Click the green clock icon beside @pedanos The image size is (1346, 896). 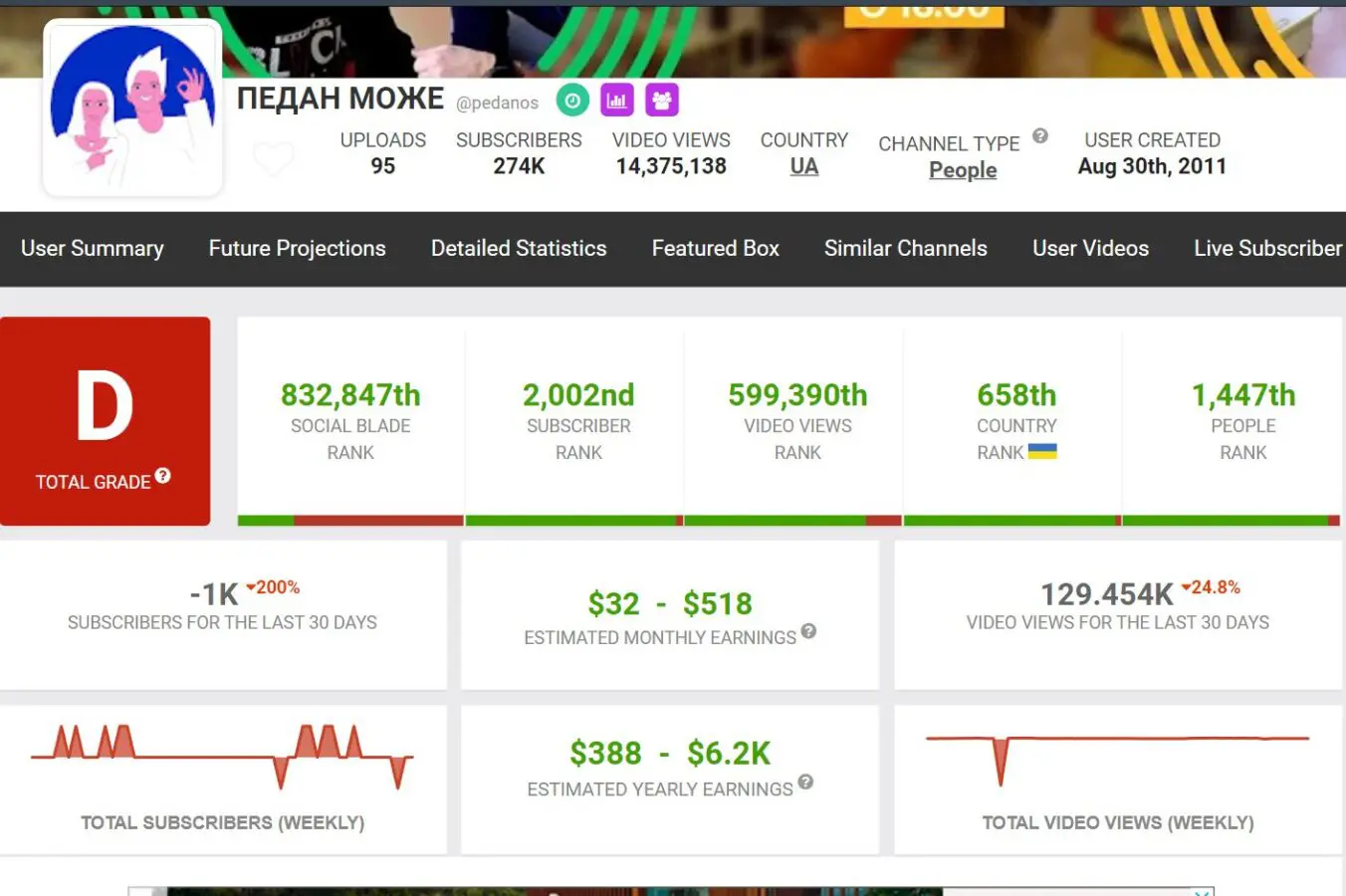click(x=572, y=100)
